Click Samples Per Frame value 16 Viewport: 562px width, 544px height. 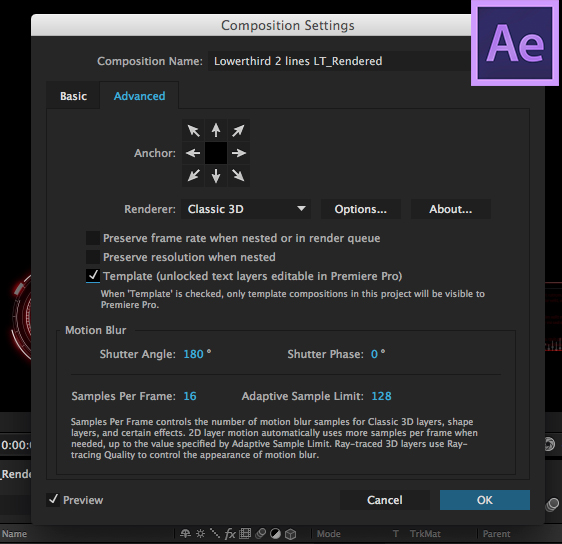[x=190, y=396]
